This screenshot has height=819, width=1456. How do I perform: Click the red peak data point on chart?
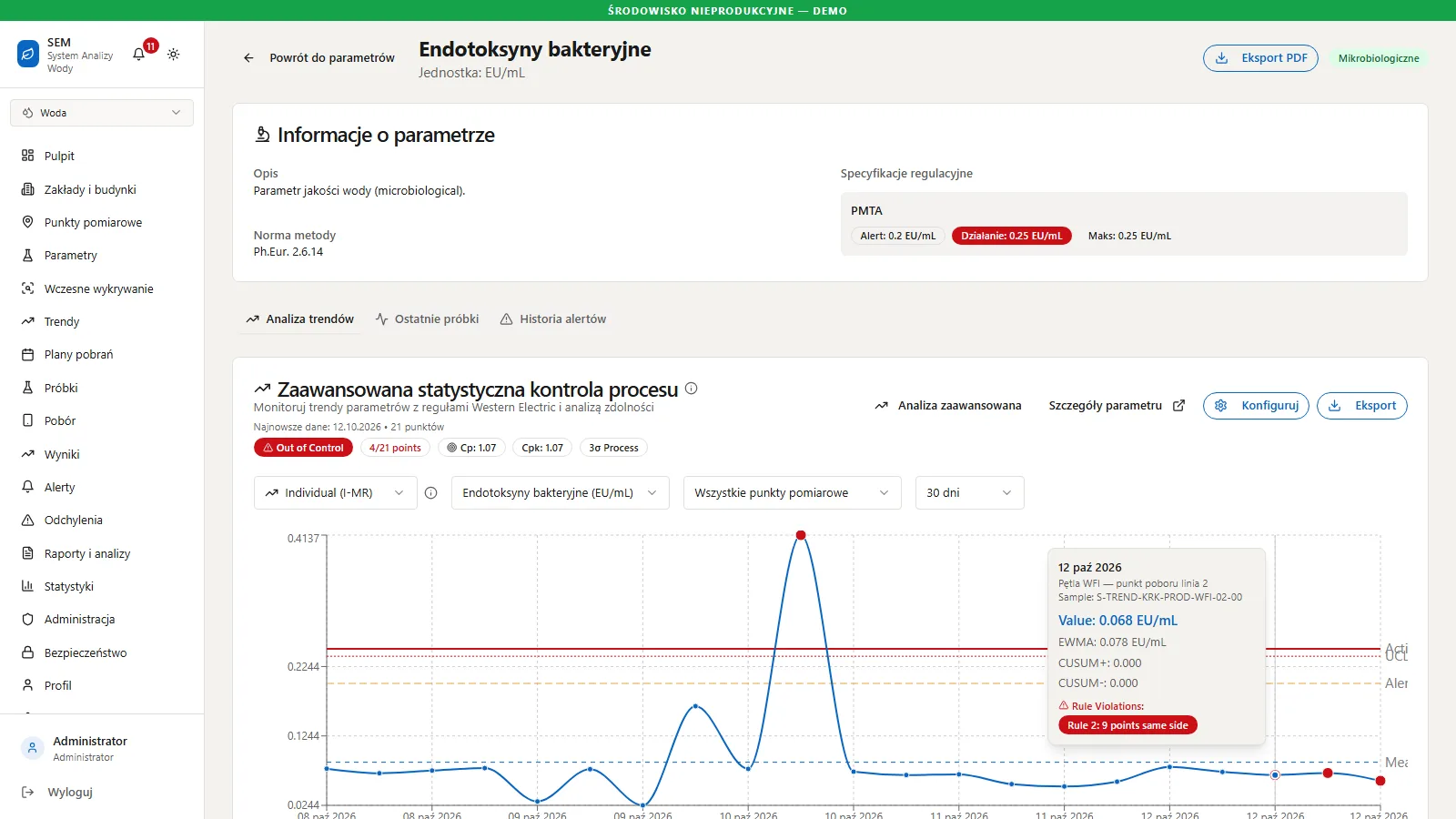tap(801, 535)
